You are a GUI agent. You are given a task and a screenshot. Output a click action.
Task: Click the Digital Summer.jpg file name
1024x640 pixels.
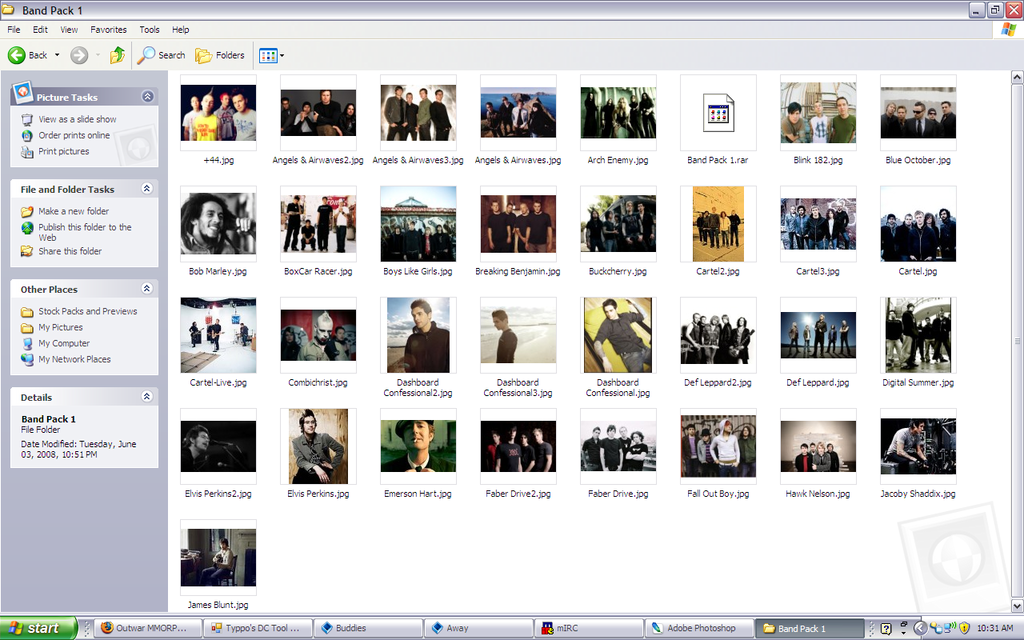(x=918, y=383)
